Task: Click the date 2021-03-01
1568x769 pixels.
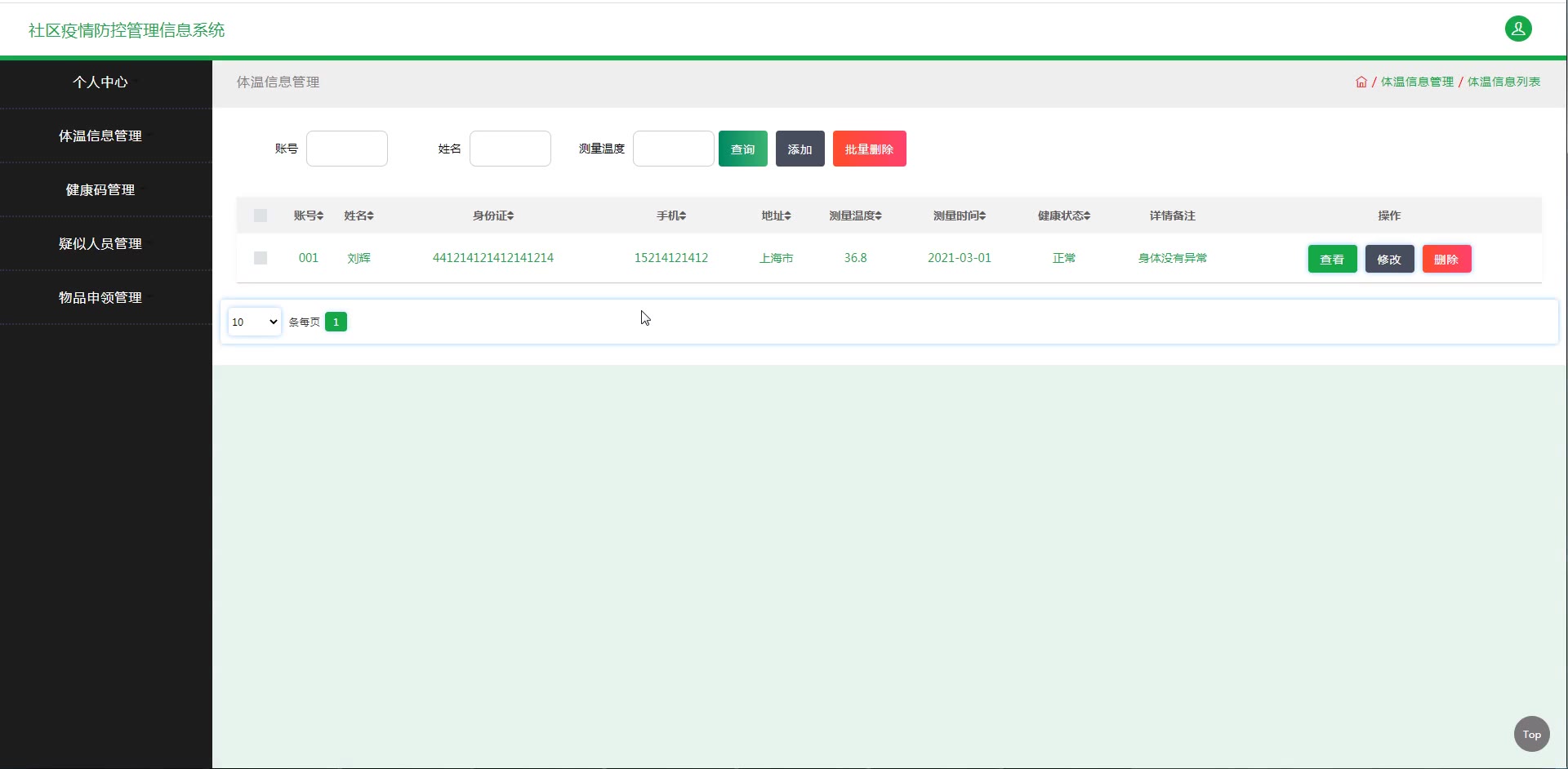Action: 960,258
